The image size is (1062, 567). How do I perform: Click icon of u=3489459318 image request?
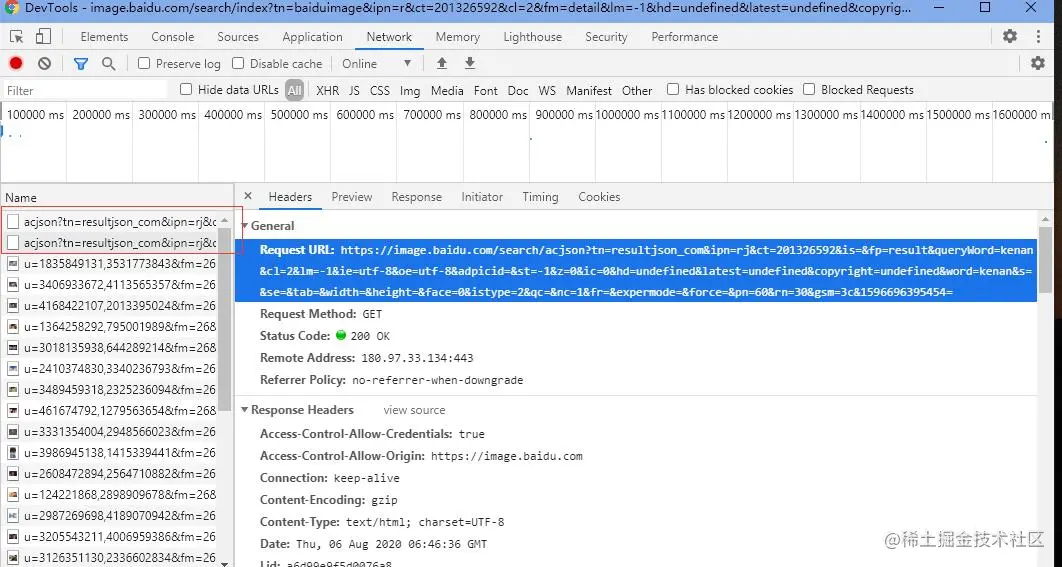click(13, 390)
